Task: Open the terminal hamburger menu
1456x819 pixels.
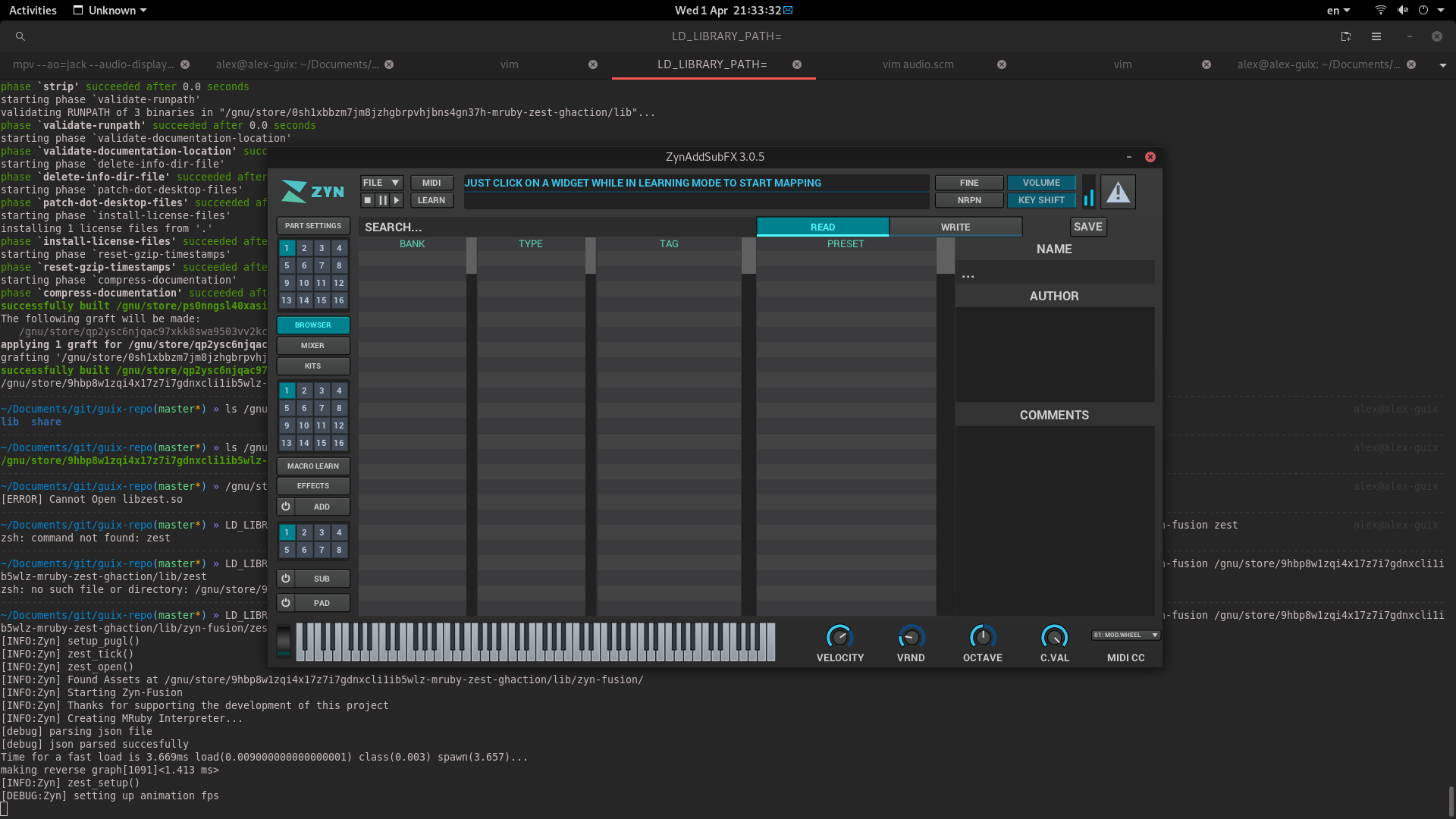Action: coord(1376,36)
